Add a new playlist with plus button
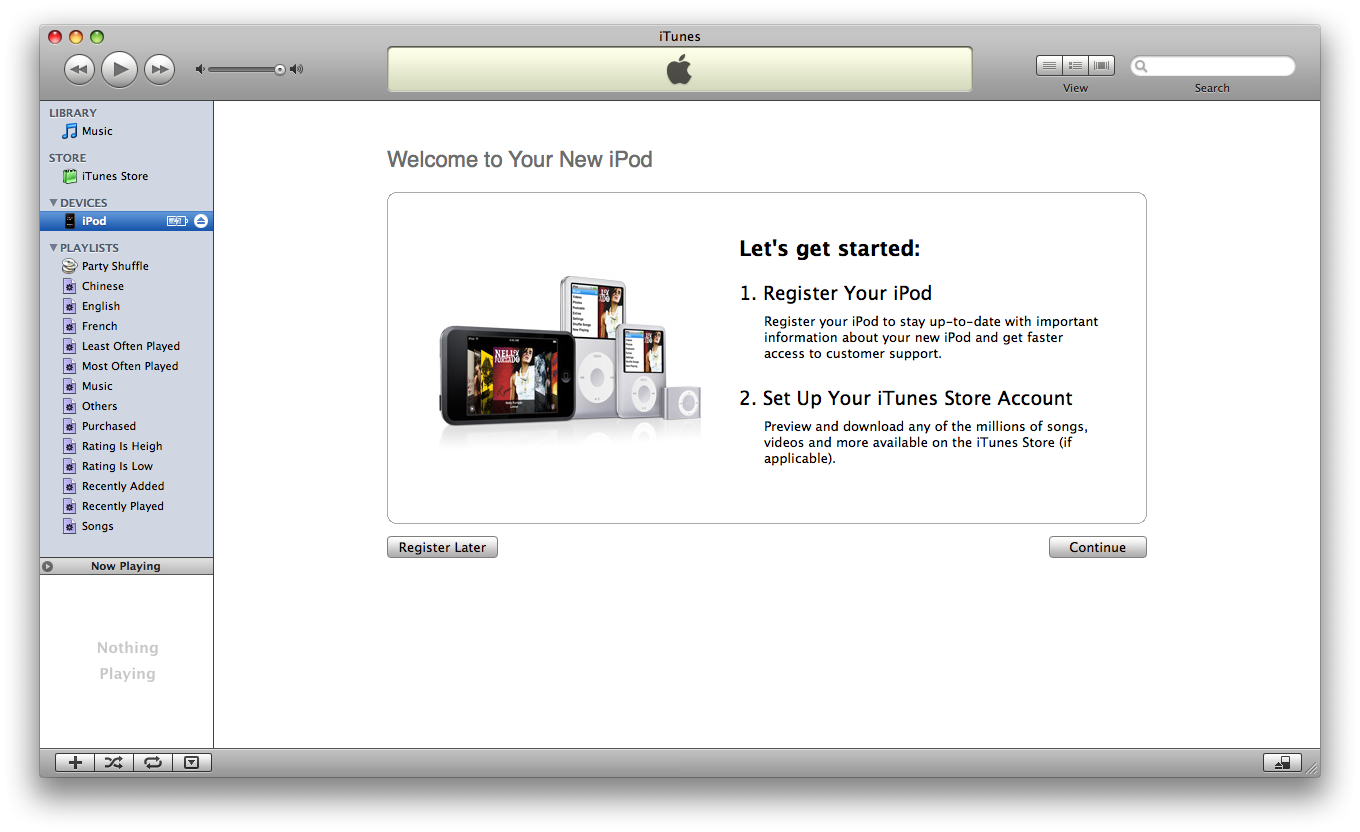Image resolution: width=1360 pixels, height=832 pixels. 75,762
